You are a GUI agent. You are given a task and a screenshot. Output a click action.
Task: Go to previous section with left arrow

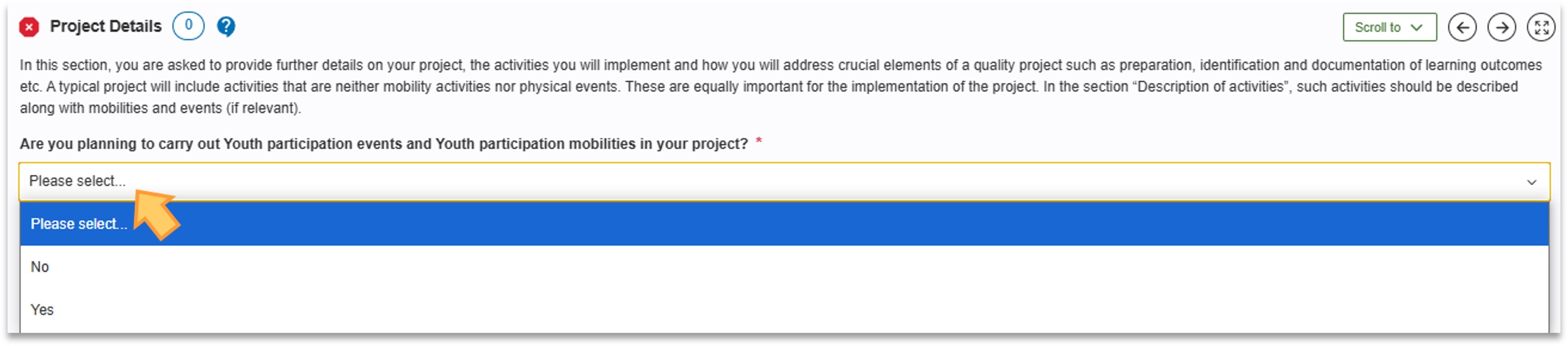tap(1462, 27)
